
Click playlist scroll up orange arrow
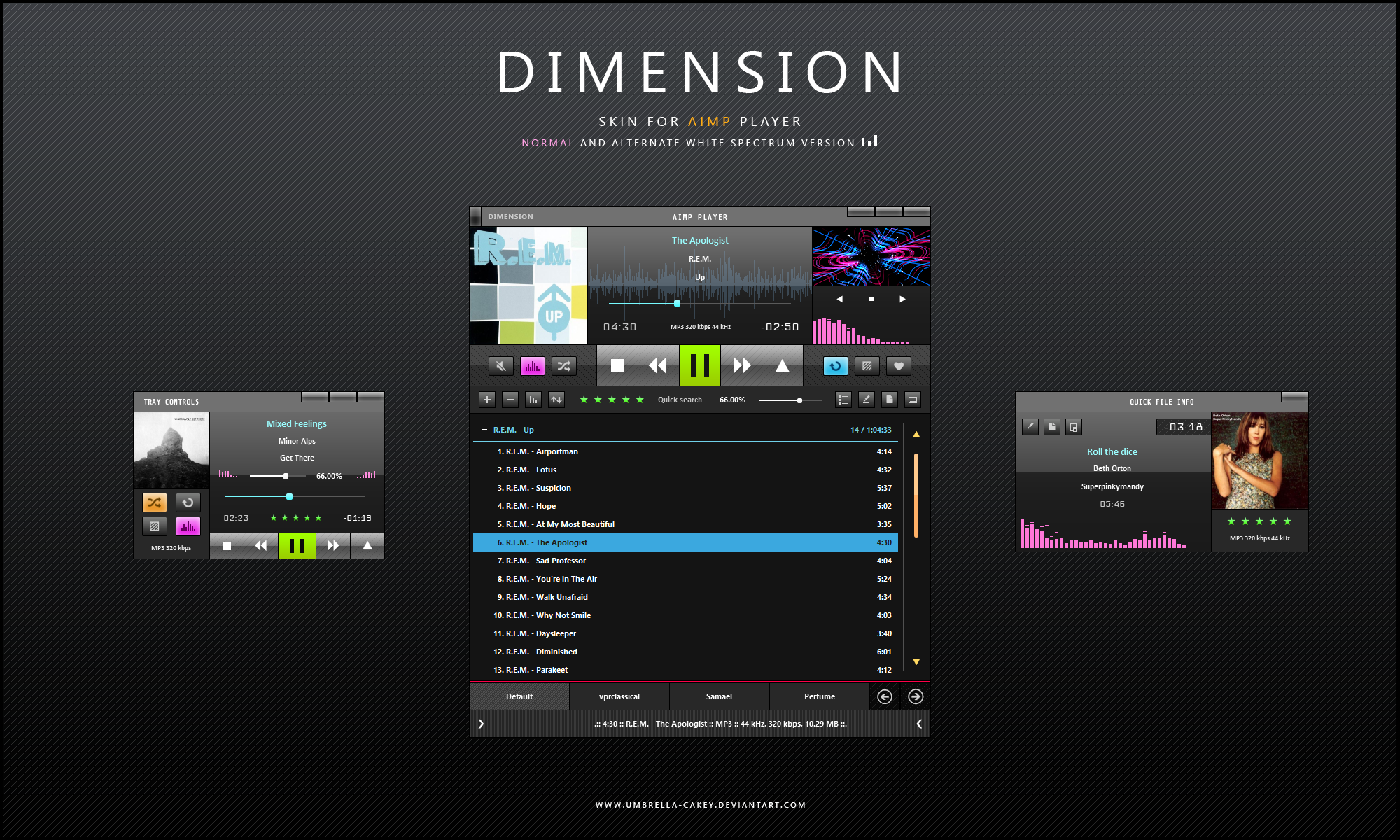point(916,435)
